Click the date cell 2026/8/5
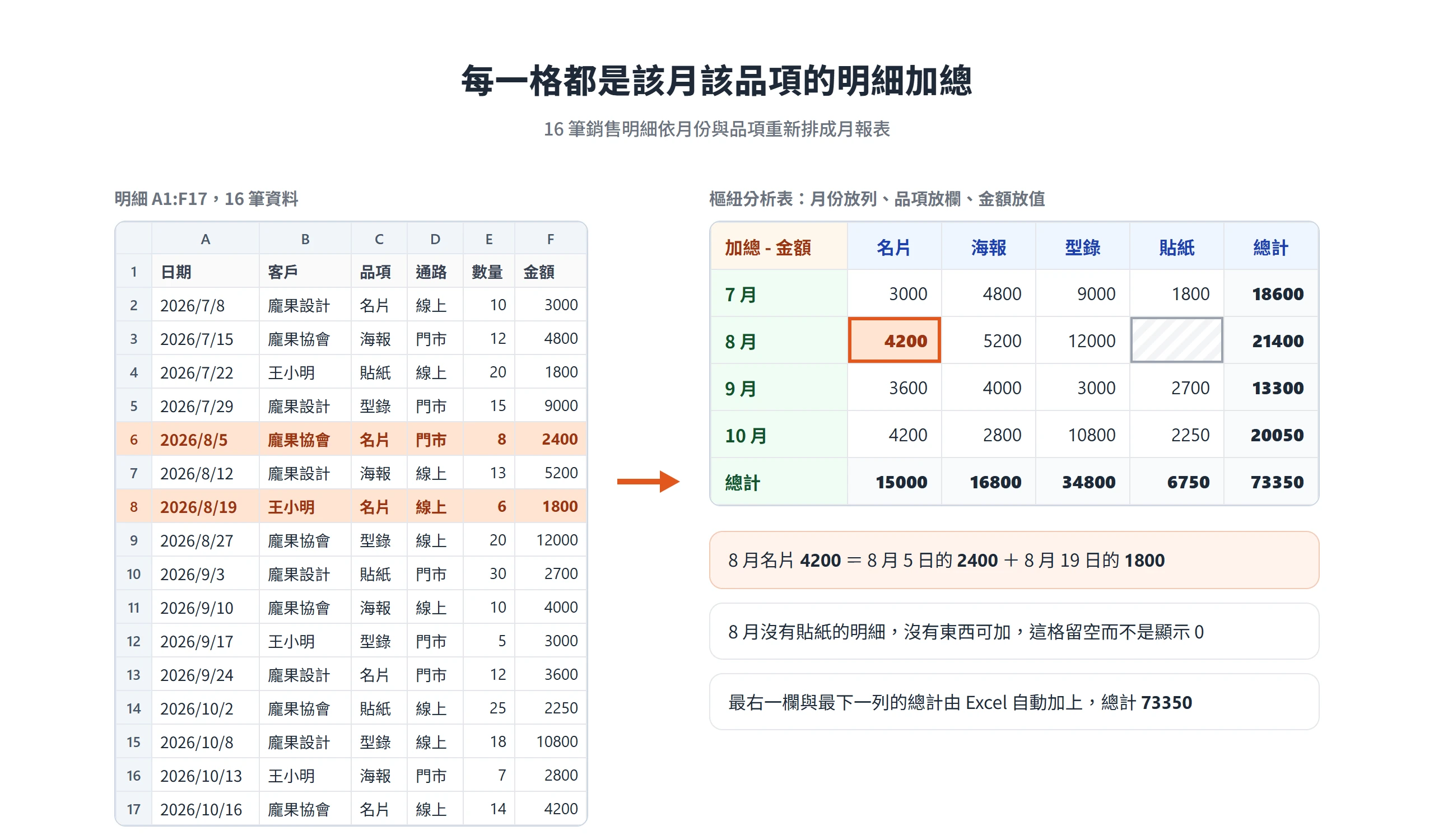Viewport: 1434px width, 840px height. point(206,439)
